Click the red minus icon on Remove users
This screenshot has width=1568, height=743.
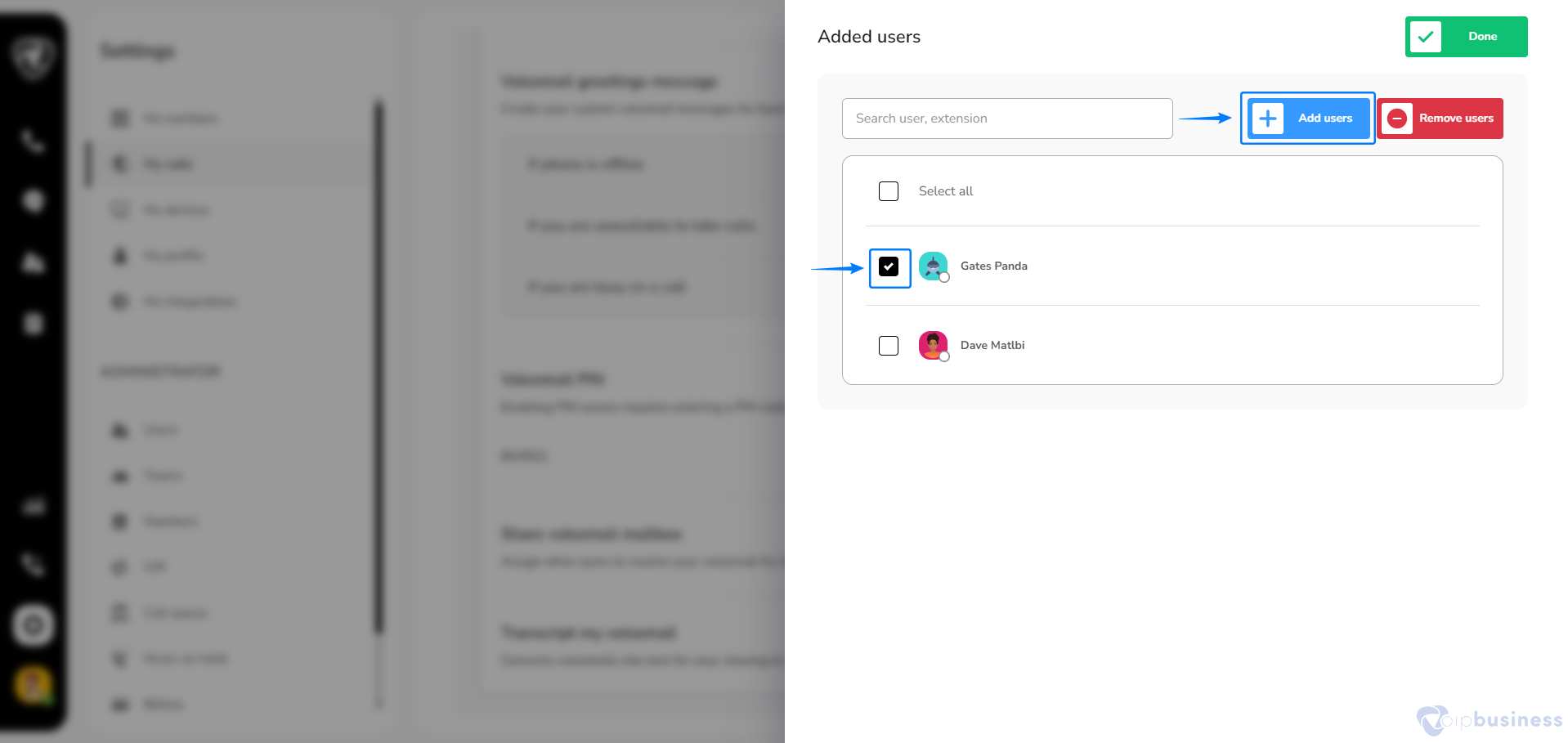1397,119
